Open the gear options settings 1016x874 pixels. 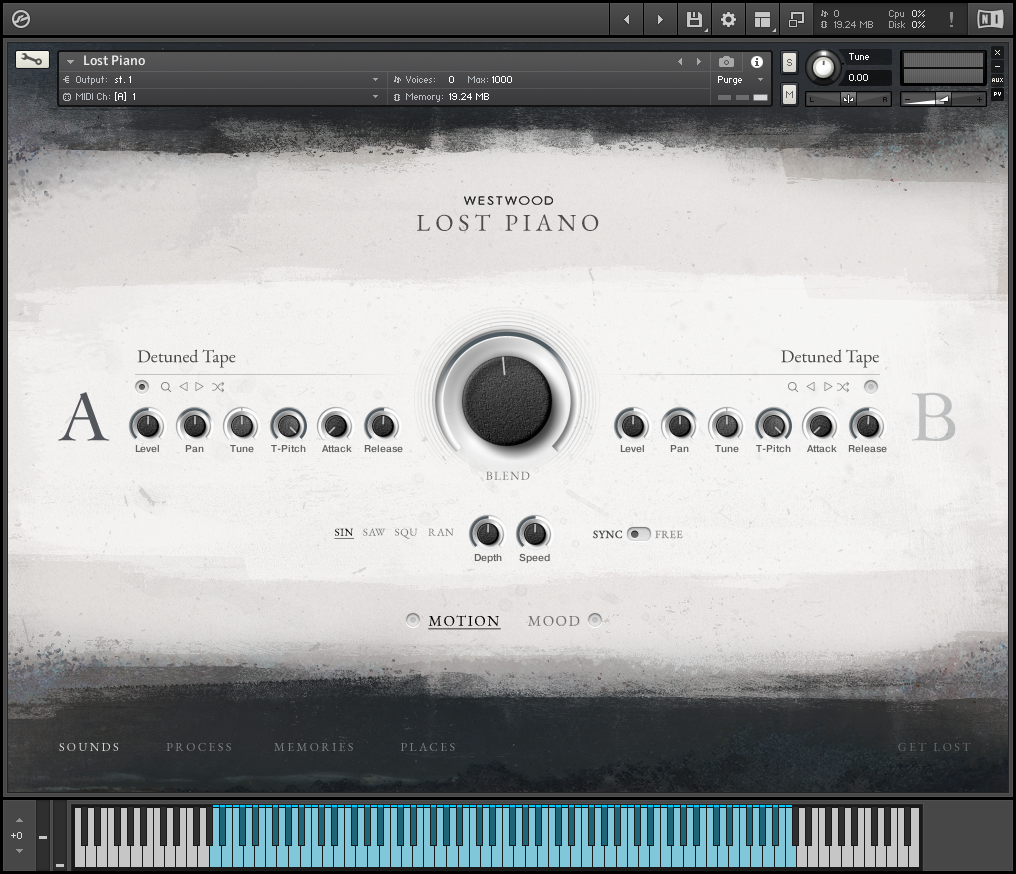click(x=728, y=19)
